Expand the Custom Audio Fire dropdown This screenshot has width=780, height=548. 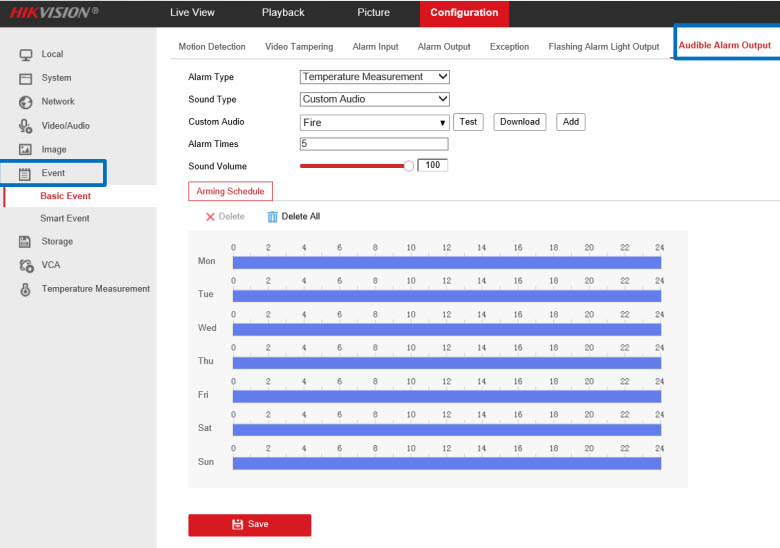(375, 122)
